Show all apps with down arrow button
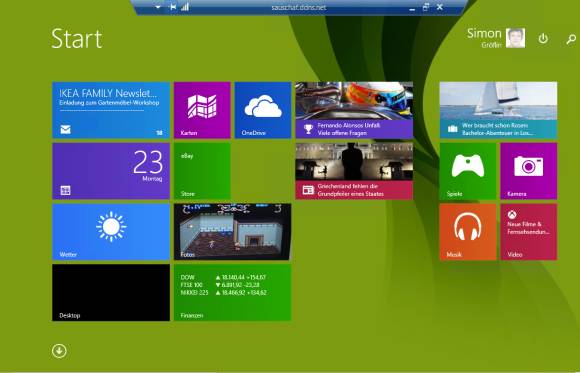The image size is (580, 373). 59,351
